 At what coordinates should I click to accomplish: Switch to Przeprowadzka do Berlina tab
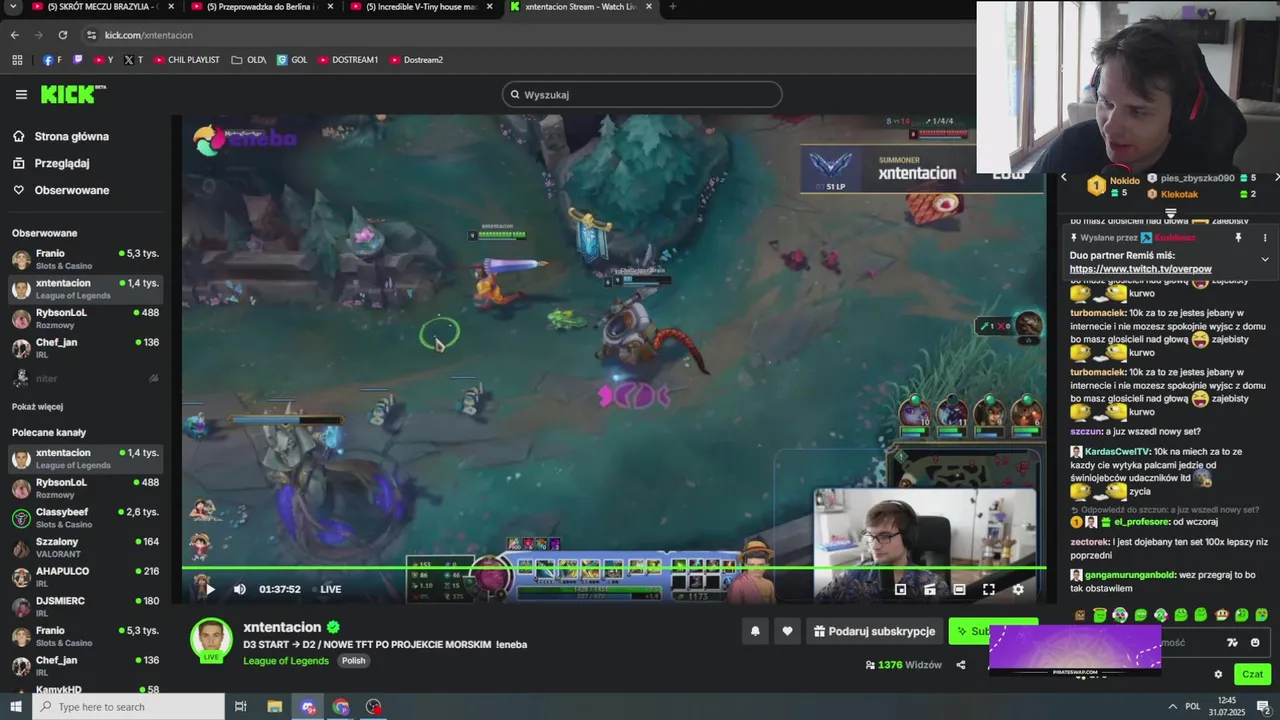(x=264, y=7)
